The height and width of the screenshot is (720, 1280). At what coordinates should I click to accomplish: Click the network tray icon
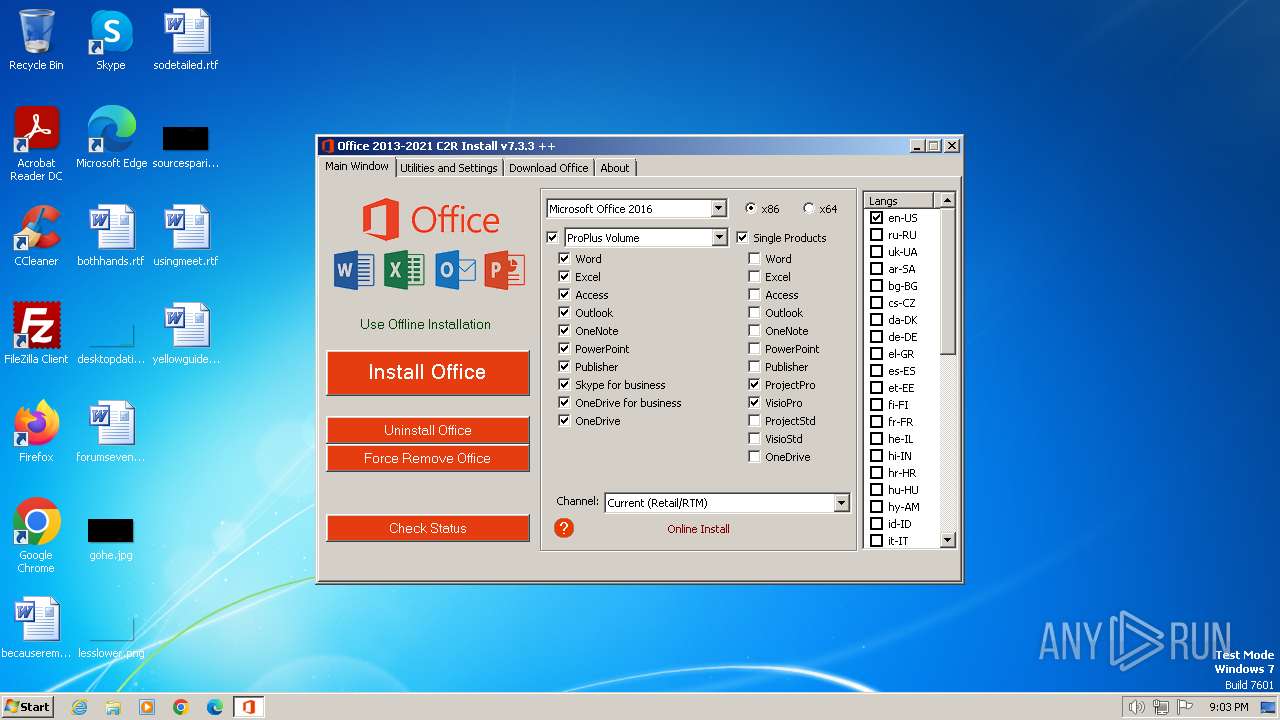coord(1161,707)
